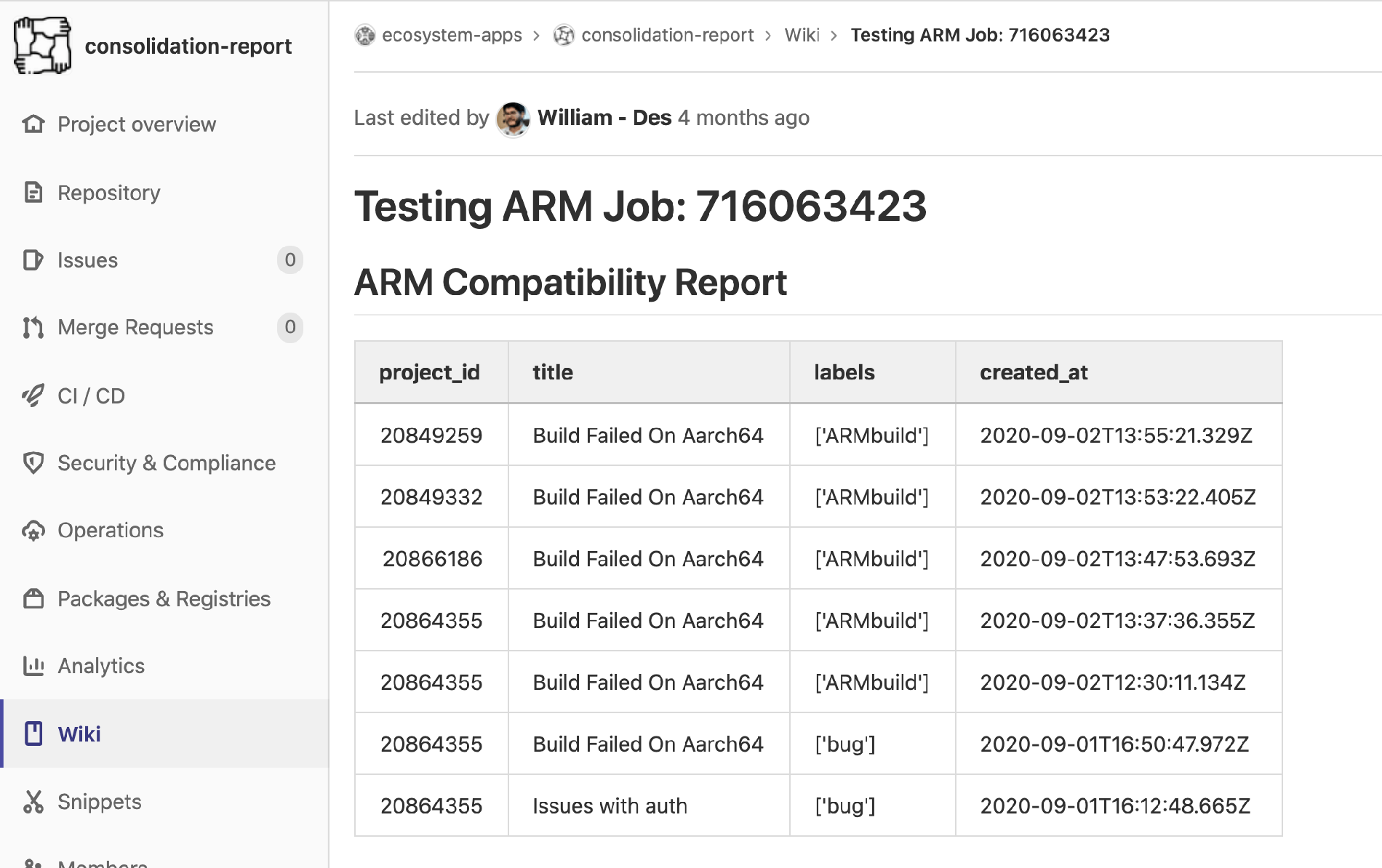Image resolution: width=1382 pixels, height=868 pixels.
Task: Click the Merge Requests count badge
Action: tap(289, 328)
